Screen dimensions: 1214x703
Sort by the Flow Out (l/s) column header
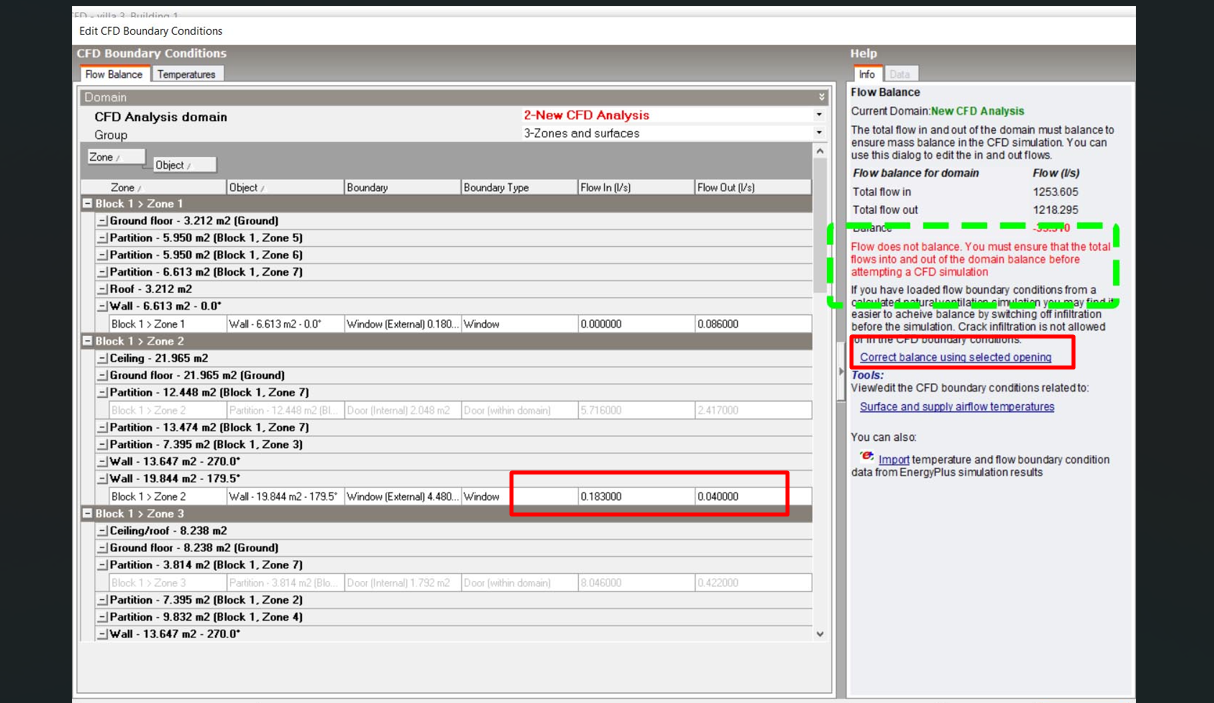pos(753,187)
